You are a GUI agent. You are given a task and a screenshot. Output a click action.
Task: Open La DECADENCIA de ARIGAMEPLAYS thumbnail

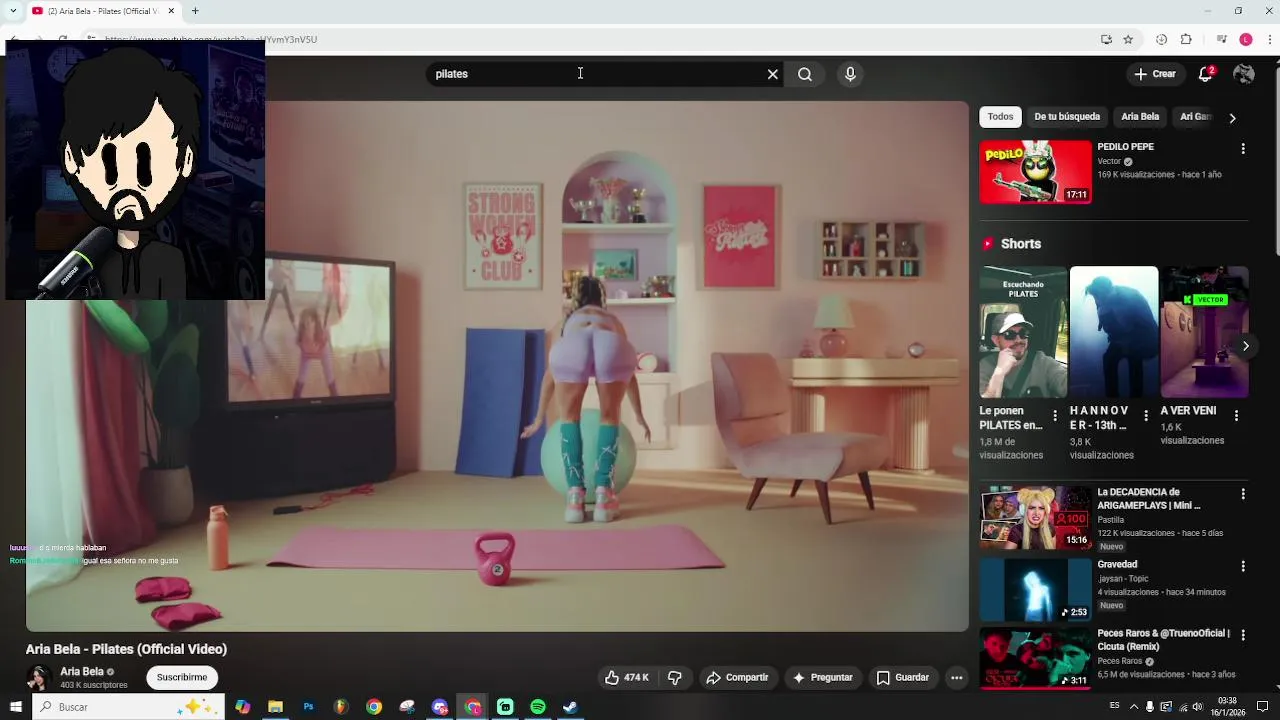point(1036,518)
